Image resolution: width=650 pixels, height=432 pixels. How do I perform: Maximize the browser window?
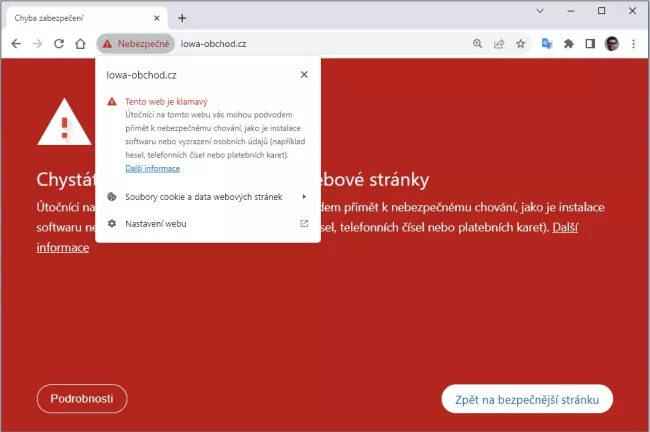601,11
